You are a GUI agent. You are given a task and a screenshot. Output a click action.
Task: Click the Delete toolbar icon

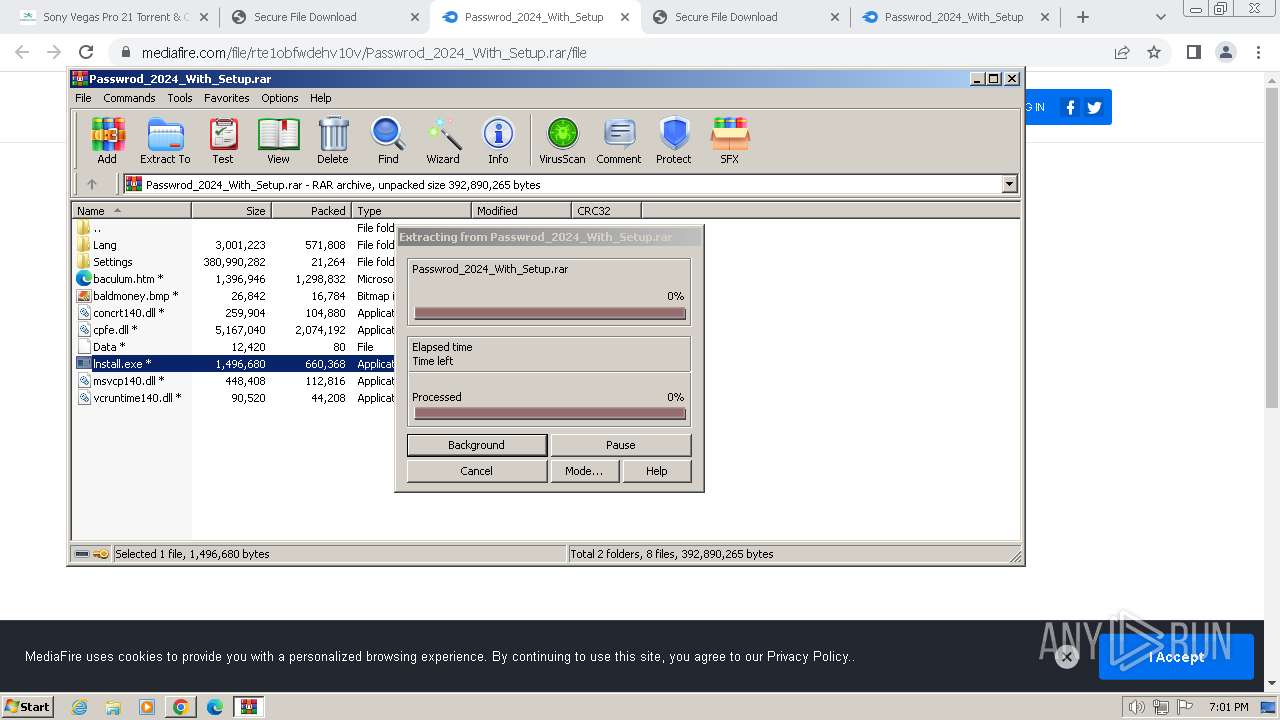333,140
